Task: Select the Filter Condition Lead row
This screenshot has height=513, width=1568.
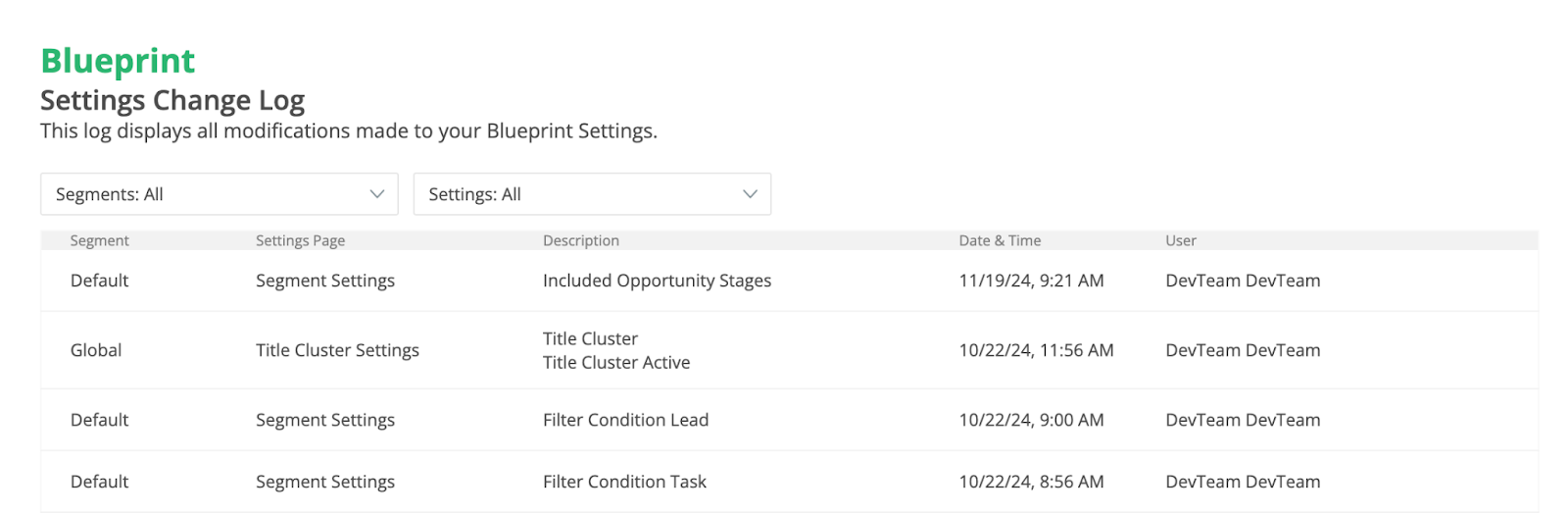Action: click(x=625, y=420)
